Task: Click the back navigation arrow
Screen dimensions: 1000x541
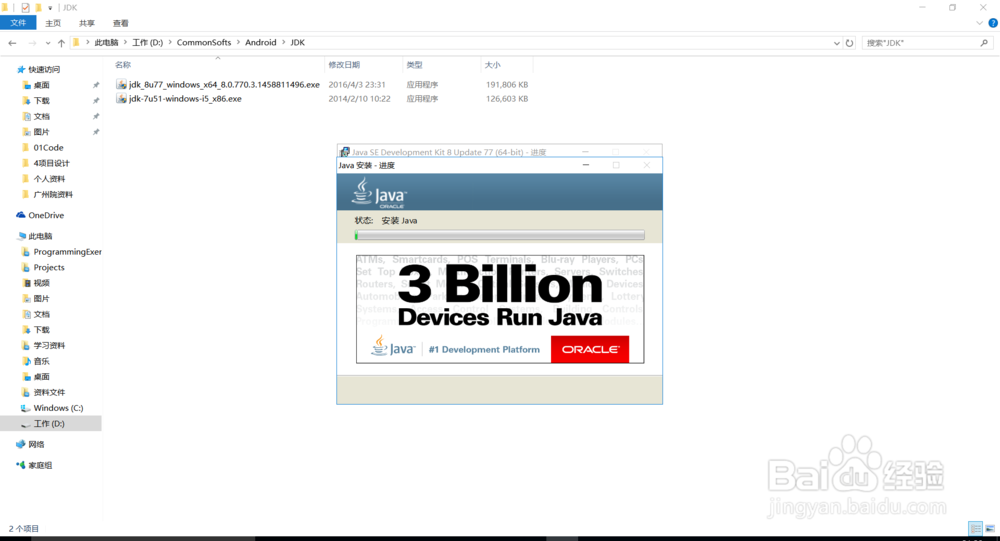Action: (13, 43)
